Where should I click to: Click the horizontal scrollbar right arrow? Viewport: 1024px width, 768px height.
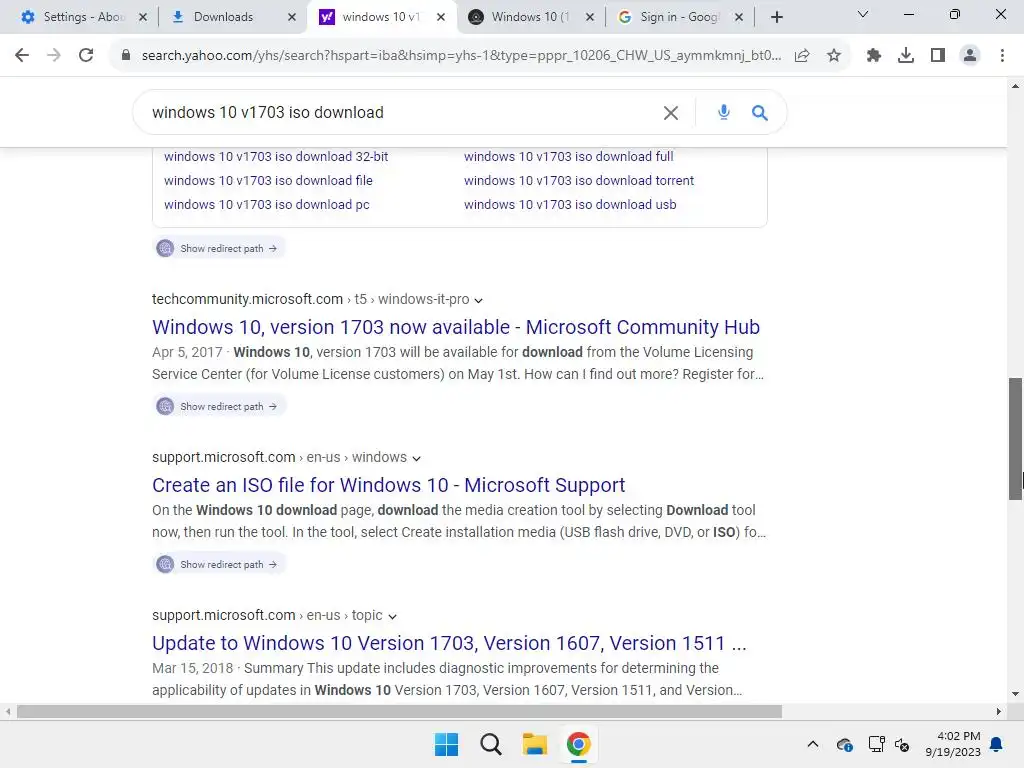click(999, 712)
